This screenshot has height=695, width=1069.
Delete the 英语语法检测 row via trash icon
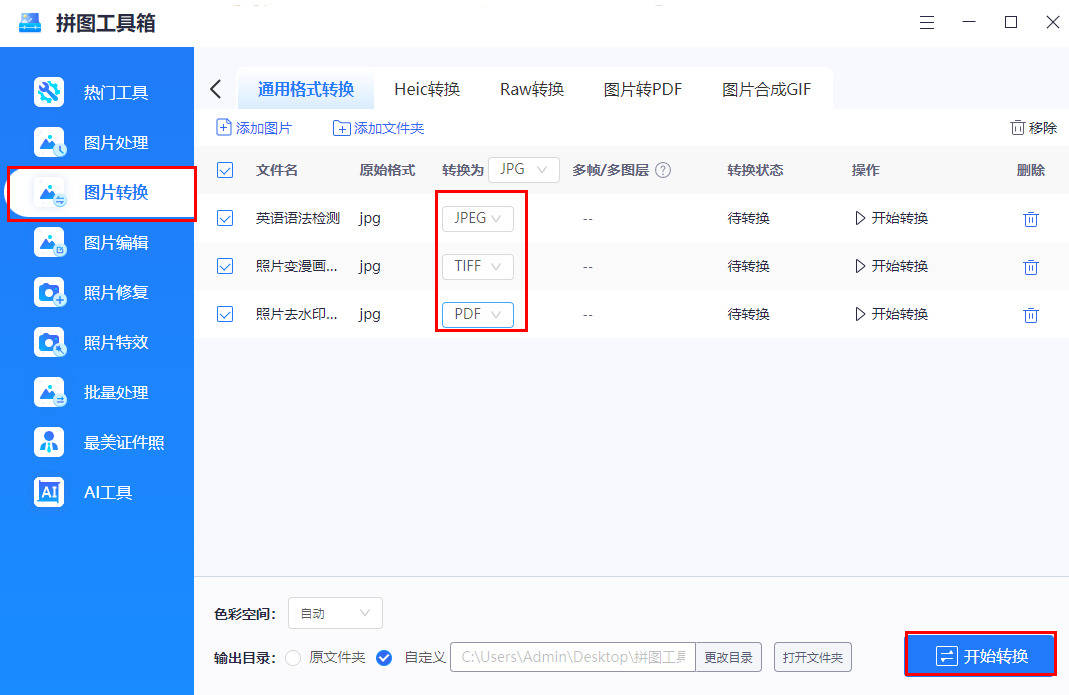1030,219
